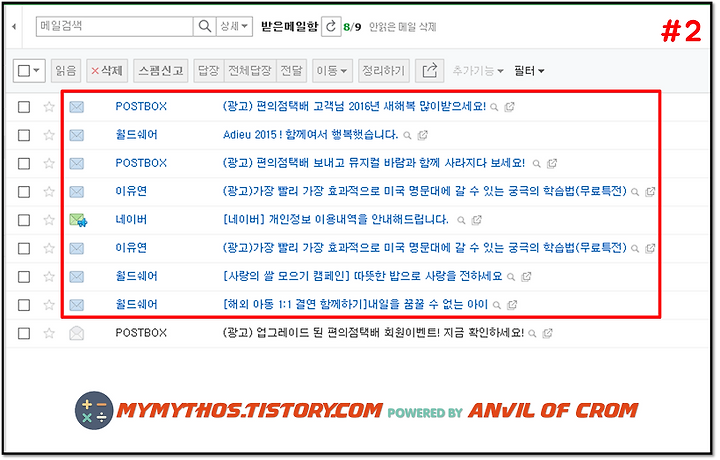720x460 pixels.
Task: Click the 받은메일함 title
Action: [x=289, y=27]
